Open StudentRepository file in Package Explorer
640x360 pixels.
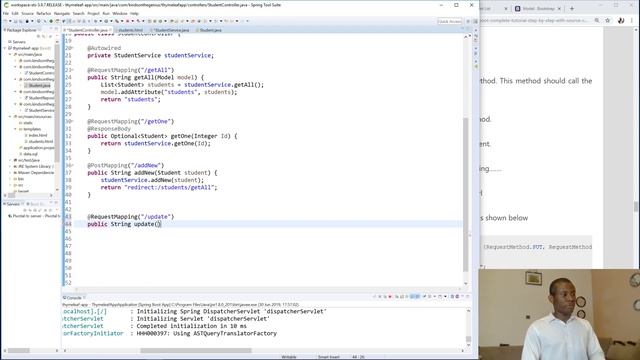(41, 98)
